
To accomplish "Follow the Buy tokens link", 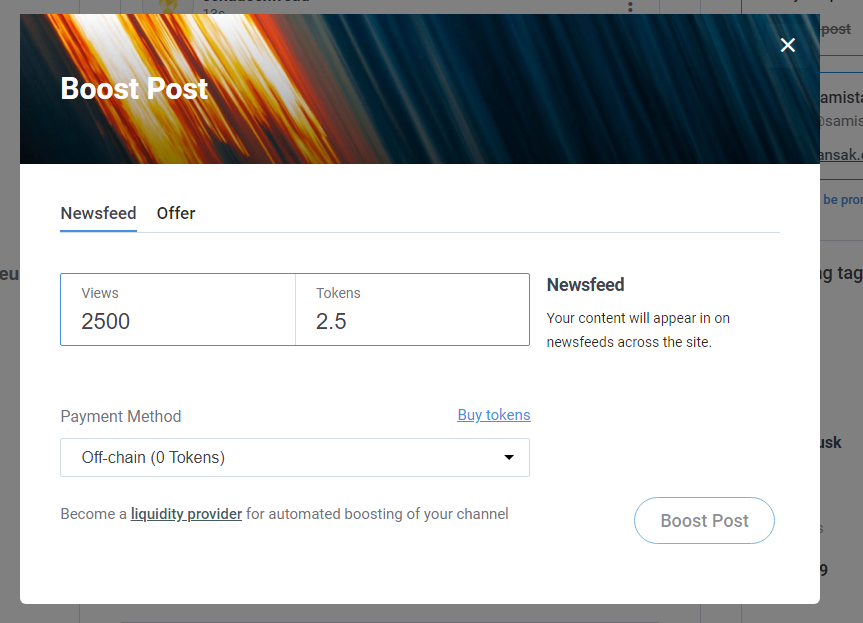I will click(494, 415).
